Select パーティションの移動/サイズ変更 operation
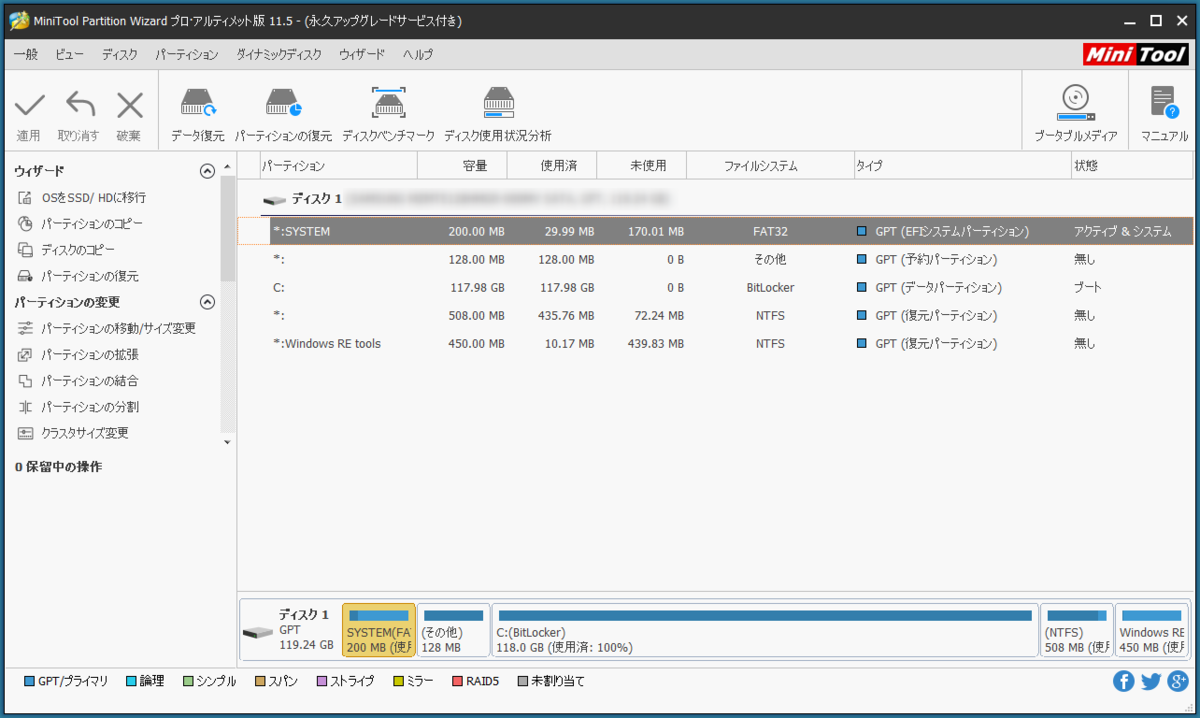1200x718 pixels. (x=118, y=328)
